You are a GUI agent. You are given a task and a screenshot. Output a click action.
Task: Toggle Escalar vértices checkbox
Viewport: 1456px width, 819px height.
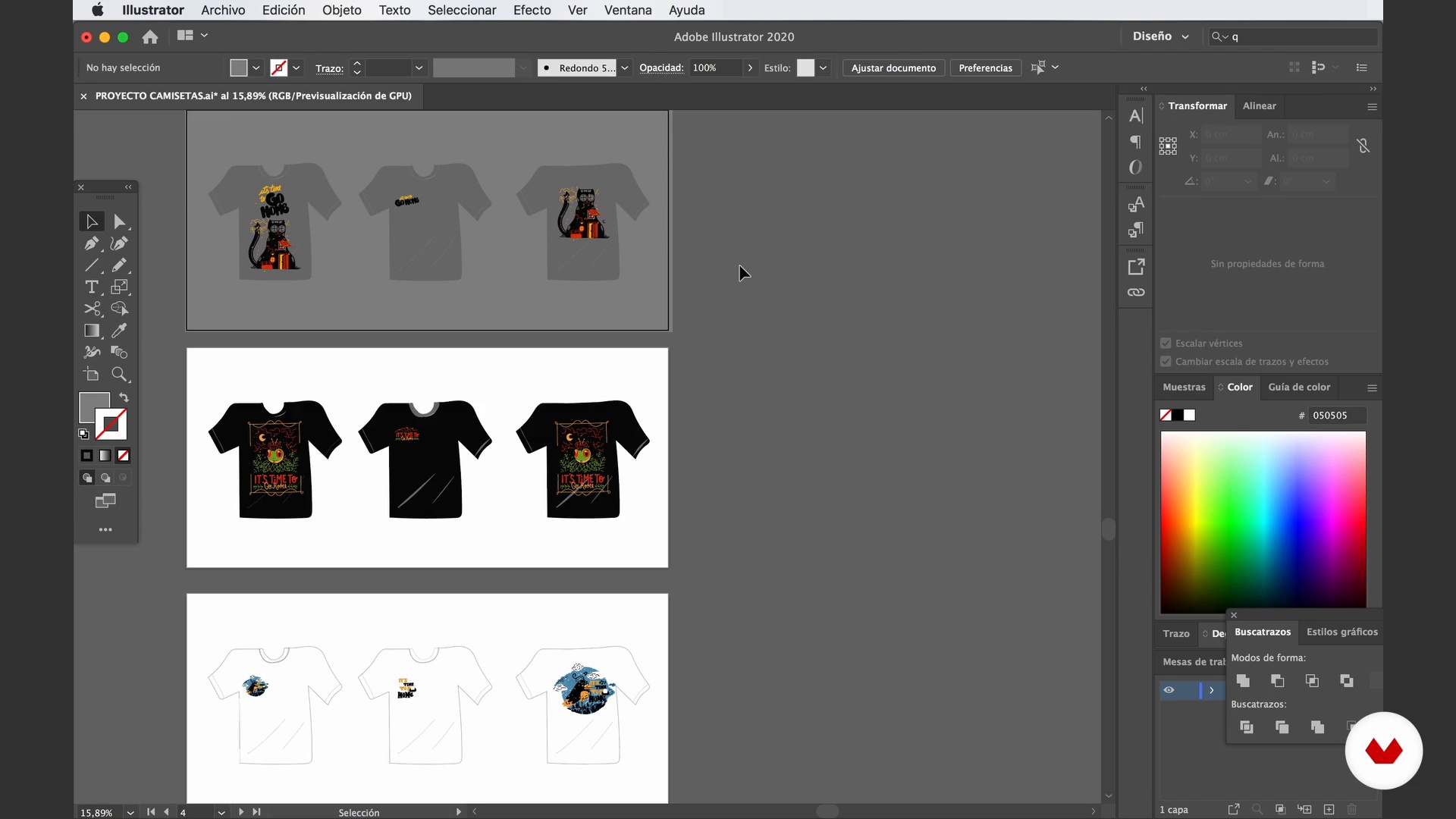pyautogui.click(x=1166, y=343)
